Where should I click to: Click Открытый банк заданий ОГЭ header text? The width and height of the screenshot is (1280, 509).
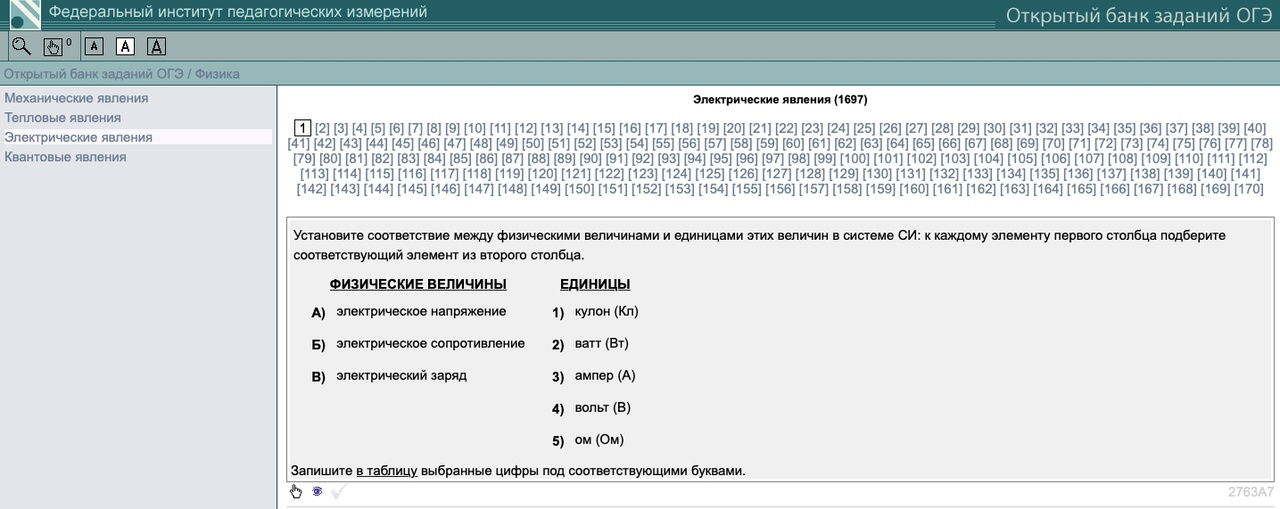point(1139,15)
